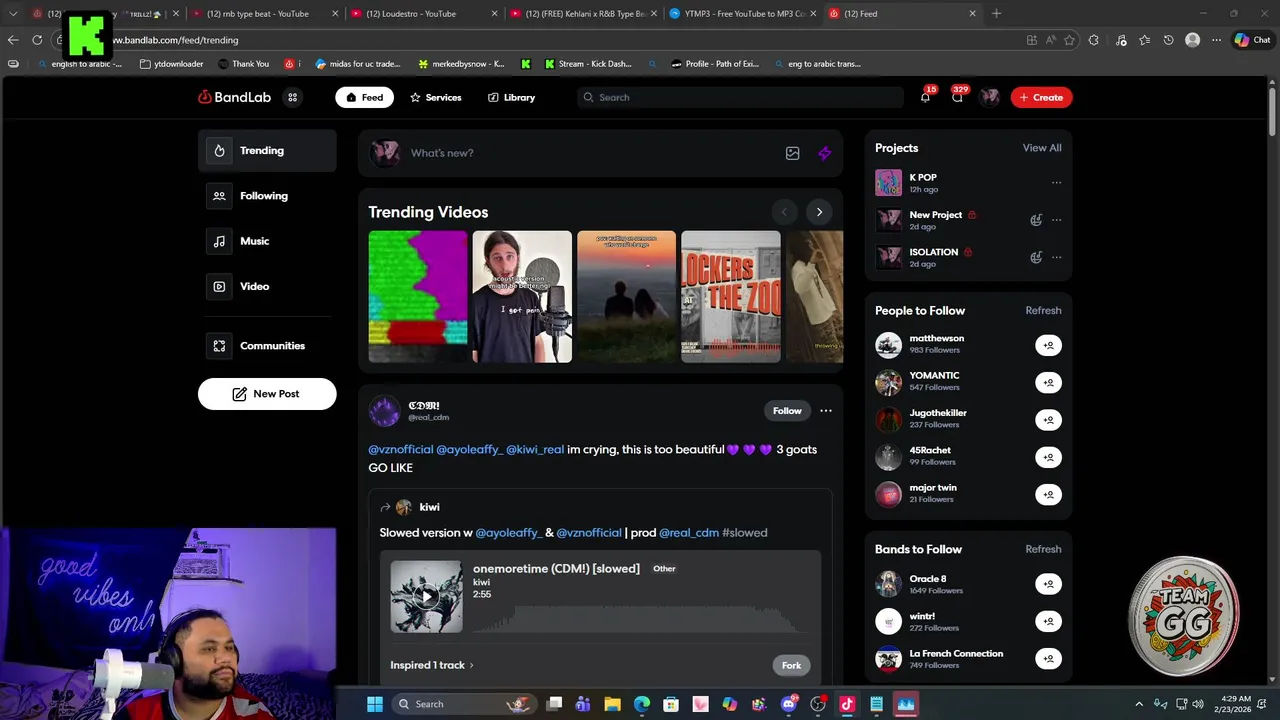Bookmark page with the star icon
The width and height of the screenshot is (1280, 720).
pyautogui.click(x=1069, y=40)
